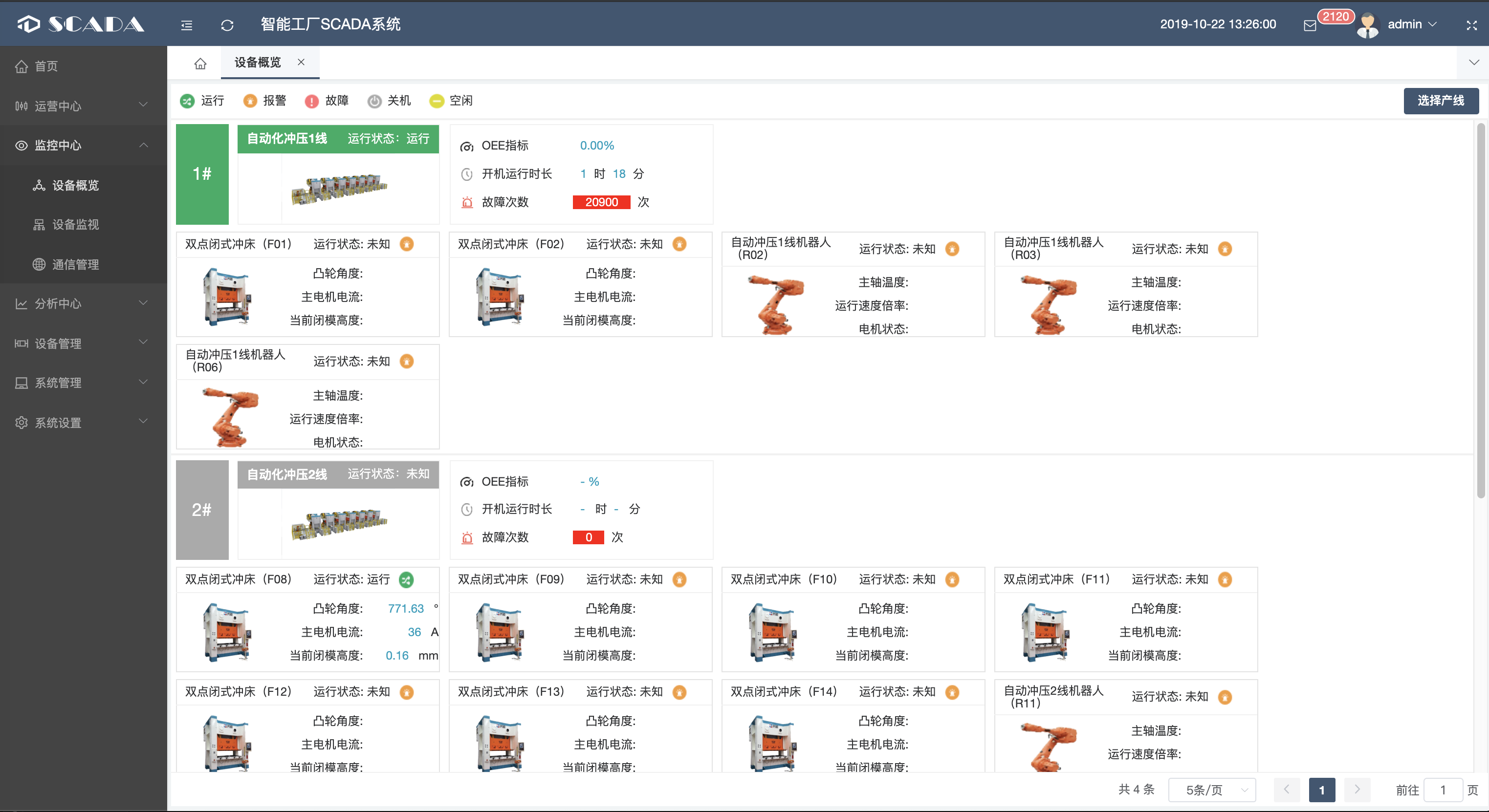
Task: Expand the tabs dropdown chevron
Action: click(1473, 63)
